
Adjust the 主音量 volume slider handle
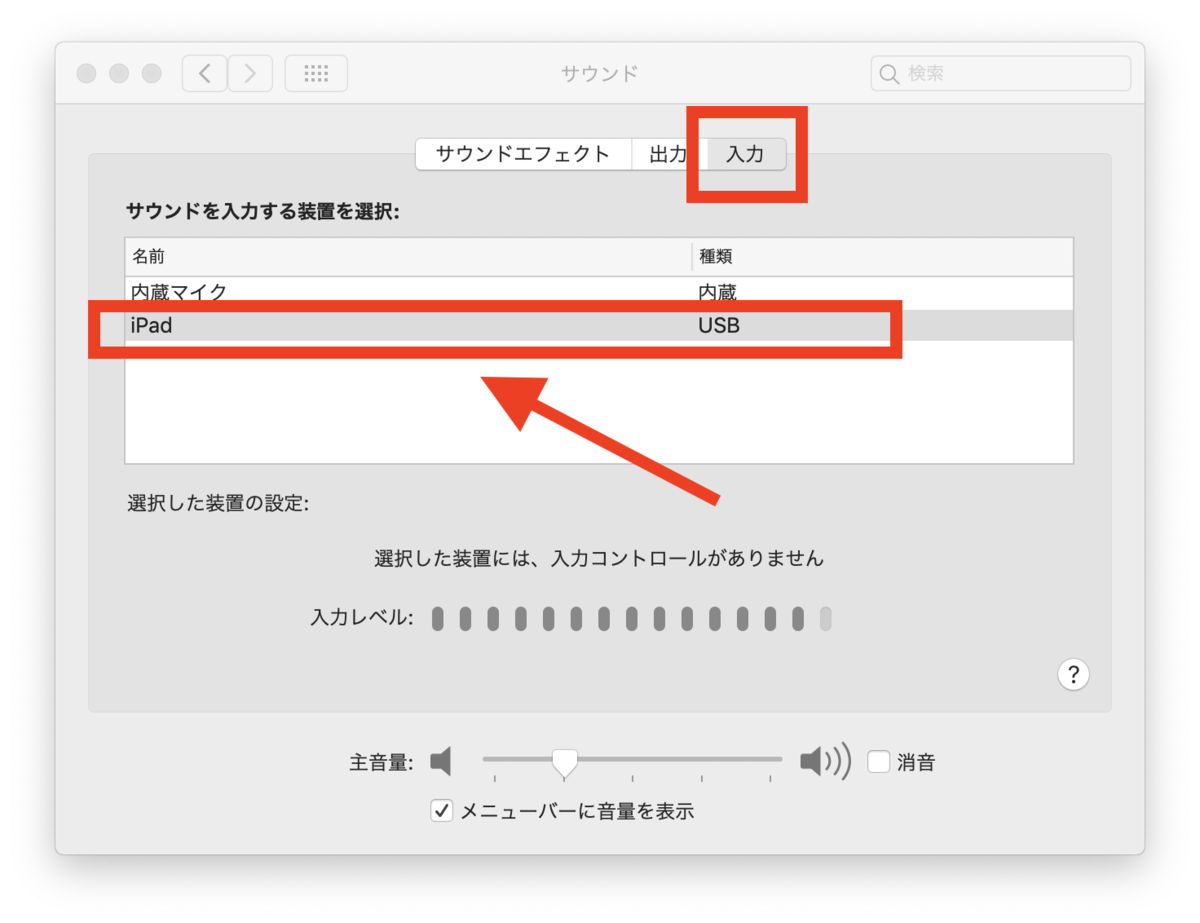coord(566,761)
